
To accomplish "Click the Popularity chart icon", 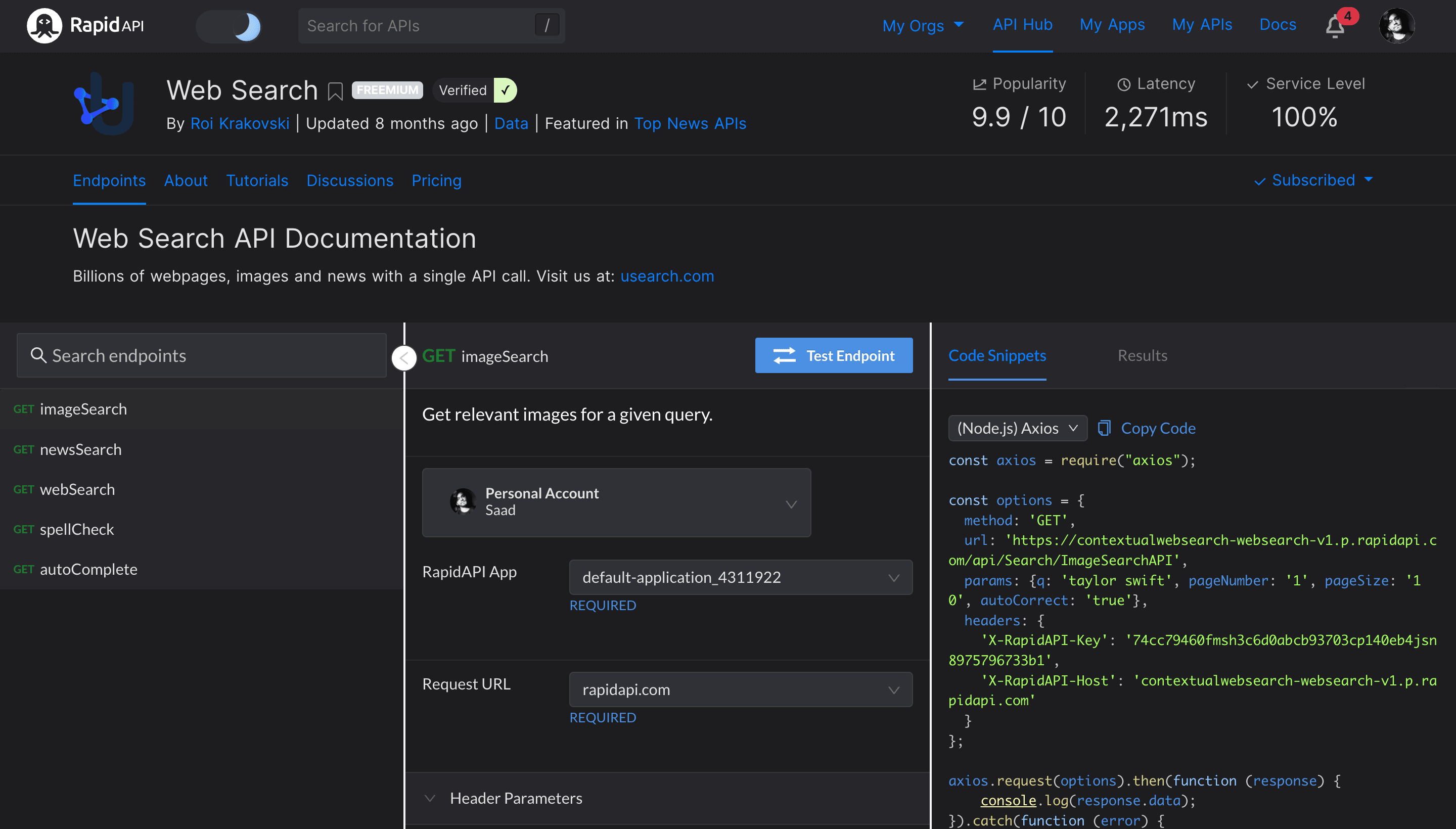I will pyautogui.click(x=979, y=84).
